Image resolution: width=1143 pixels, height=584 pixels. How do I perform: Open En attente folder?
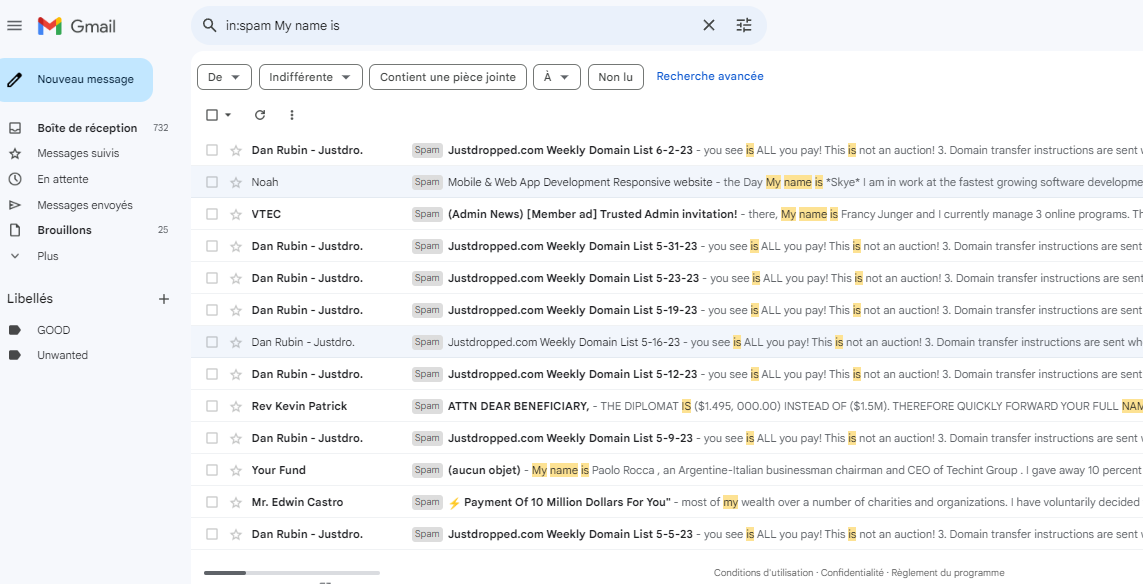click(x=63, y=179)
